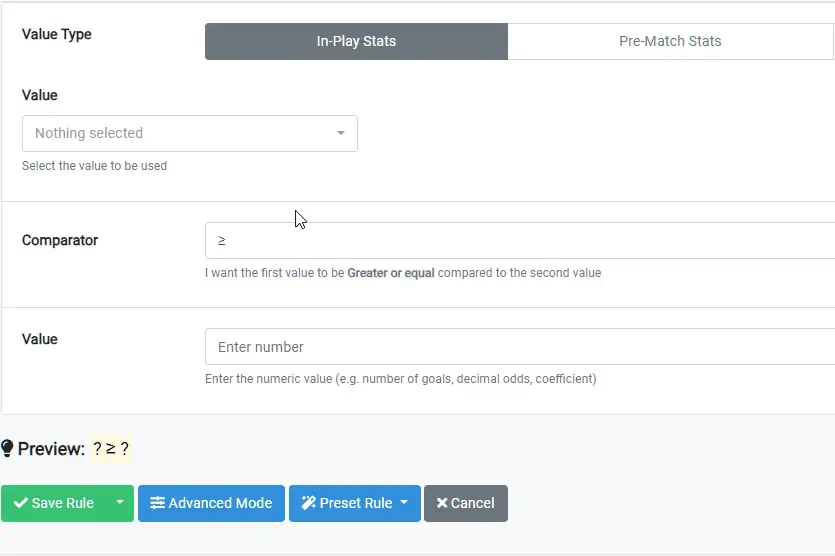Expand the Save Rule split-button arrow
Screen dimensions: 835x556
coord(119,503)
